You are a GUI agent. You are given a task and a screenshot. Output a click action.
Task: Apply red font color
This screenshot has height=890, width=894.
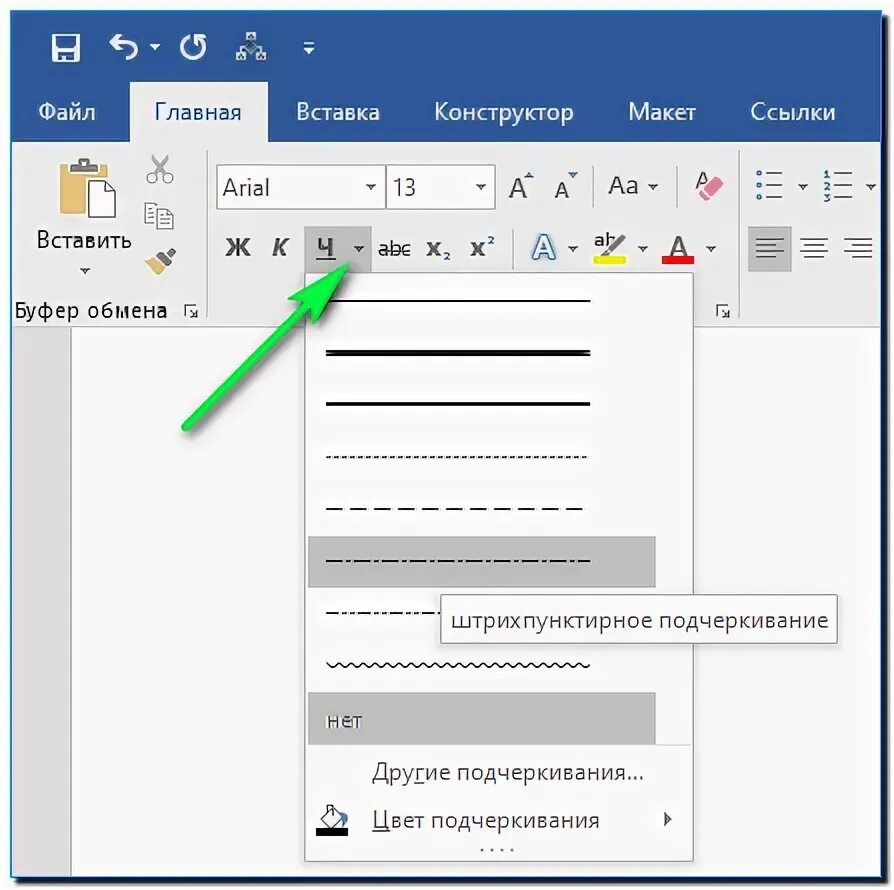click(678, 249)
